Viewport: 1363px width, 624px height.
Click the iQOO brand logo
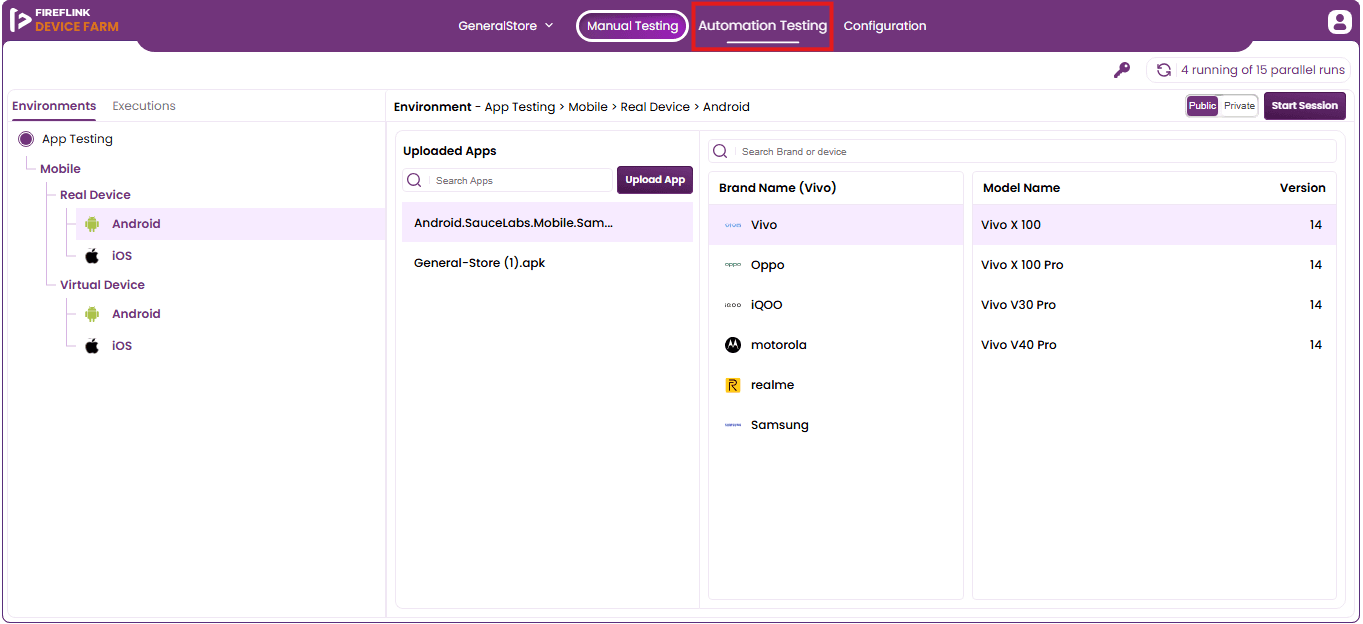tap(733, 305)
